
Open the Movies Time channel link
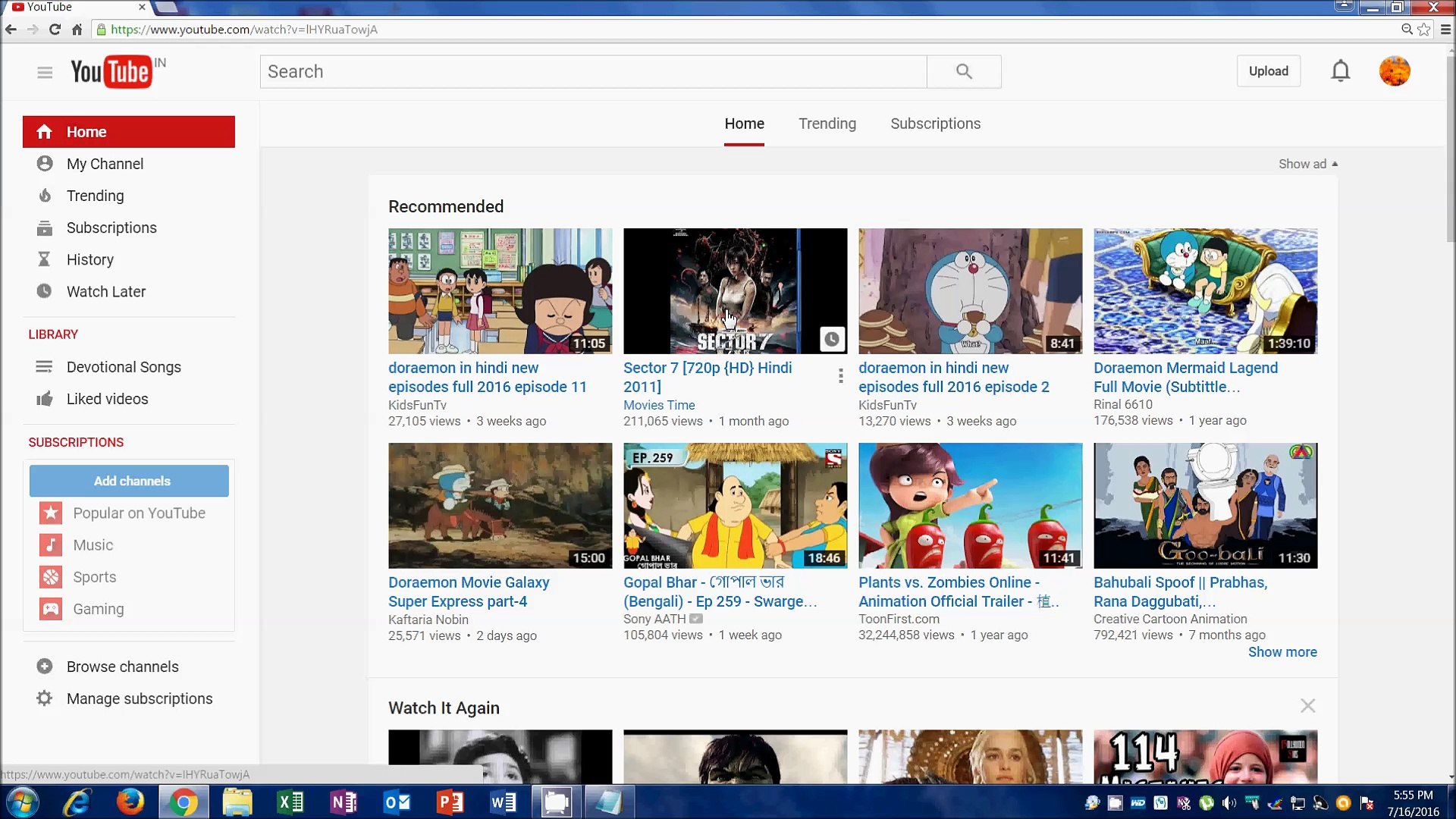click(659, 405)
